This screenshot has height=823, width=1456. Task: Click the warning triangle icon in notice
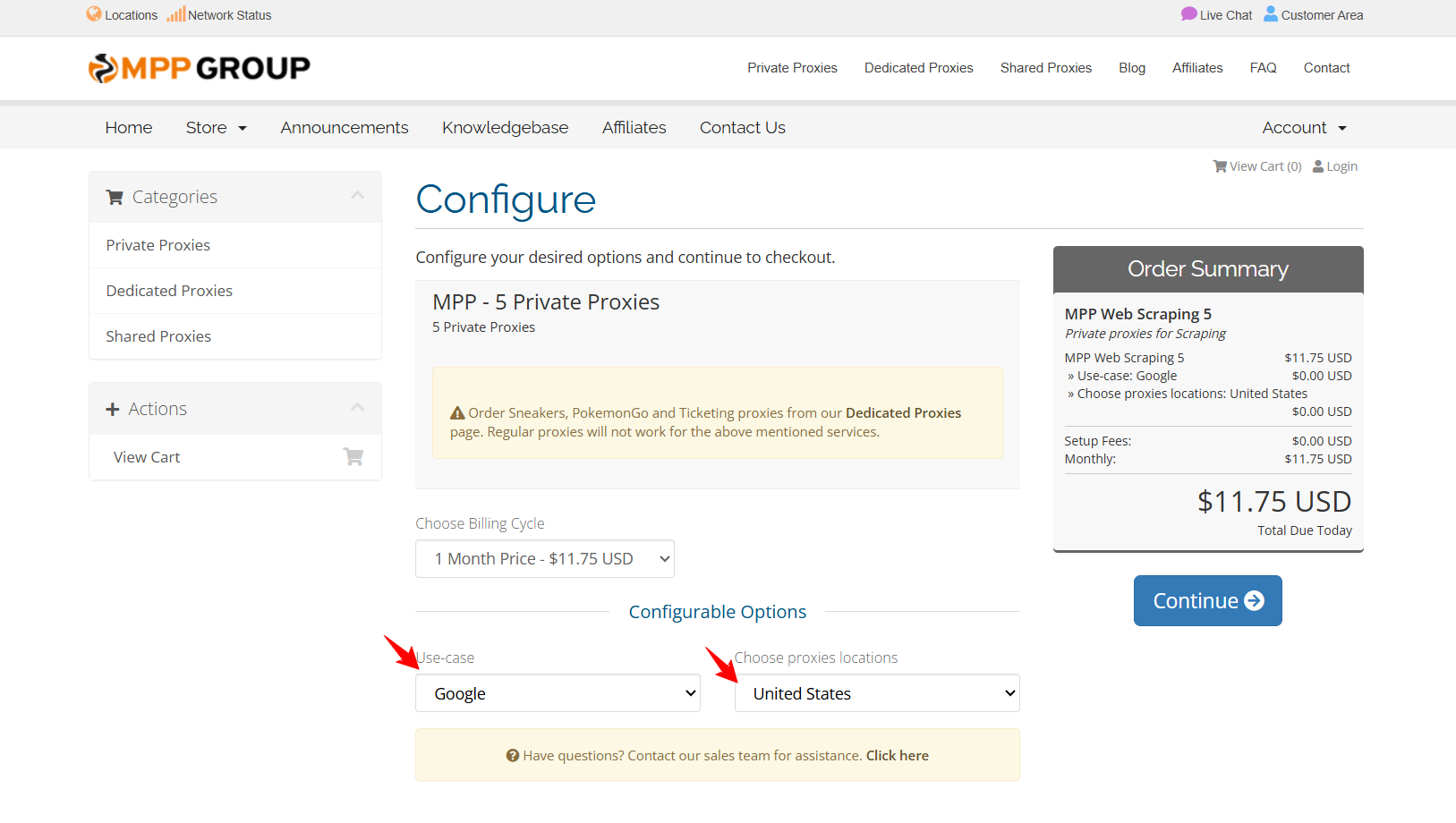[457, 413]
